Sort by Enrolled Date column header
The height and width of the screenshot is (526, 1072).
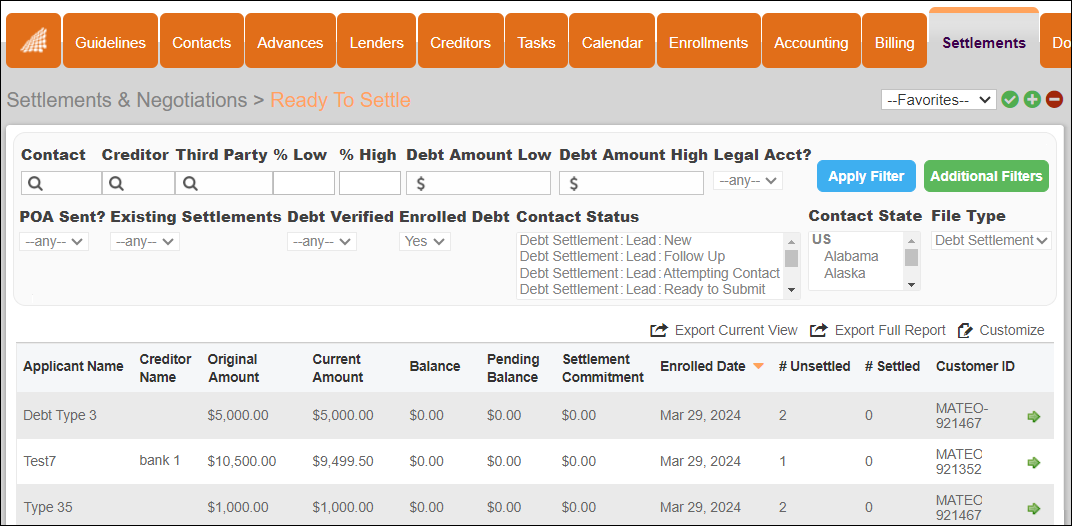[x=703, y=366]
